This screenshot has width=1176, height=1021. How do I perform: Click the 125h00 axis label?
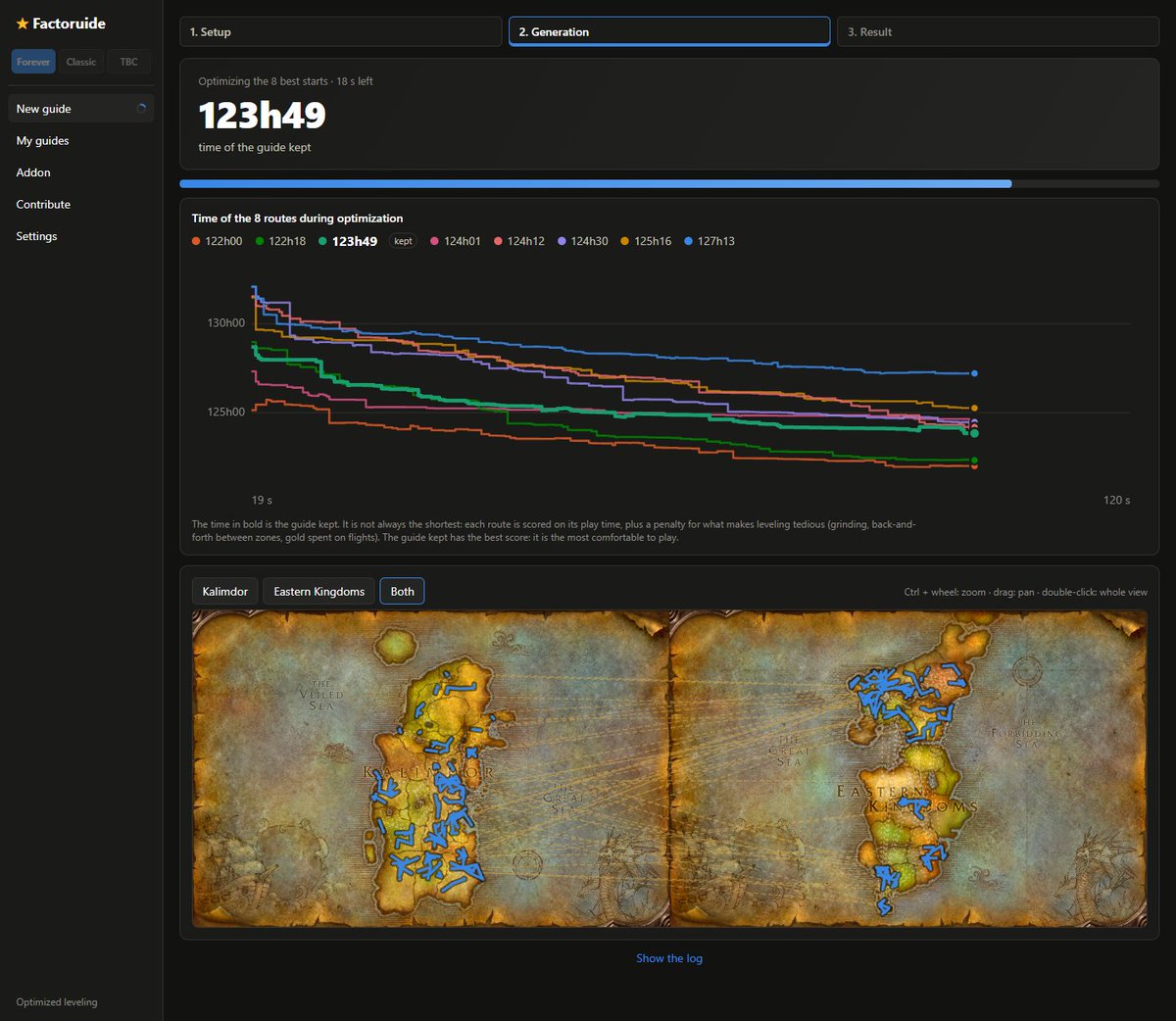[x=225, y=412]
